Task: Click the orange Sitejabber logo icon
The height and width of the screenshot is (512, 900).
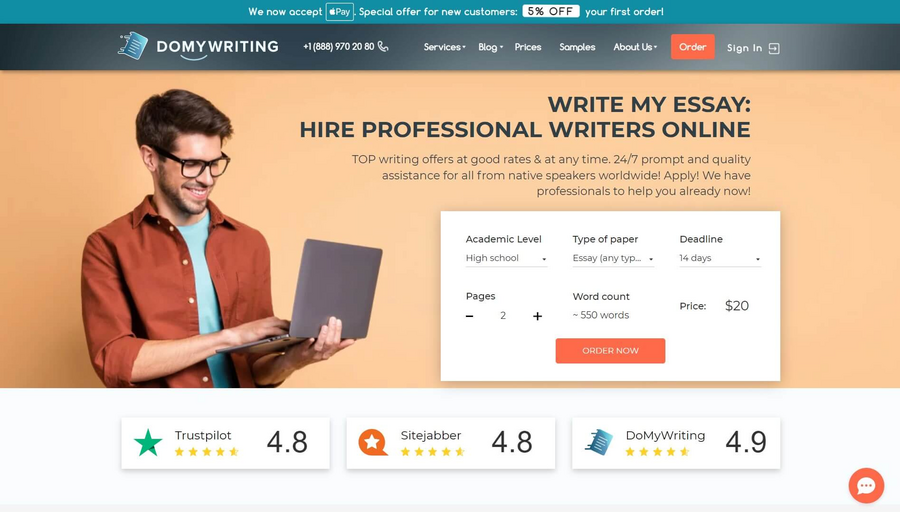Action: [x=373, y=443]
